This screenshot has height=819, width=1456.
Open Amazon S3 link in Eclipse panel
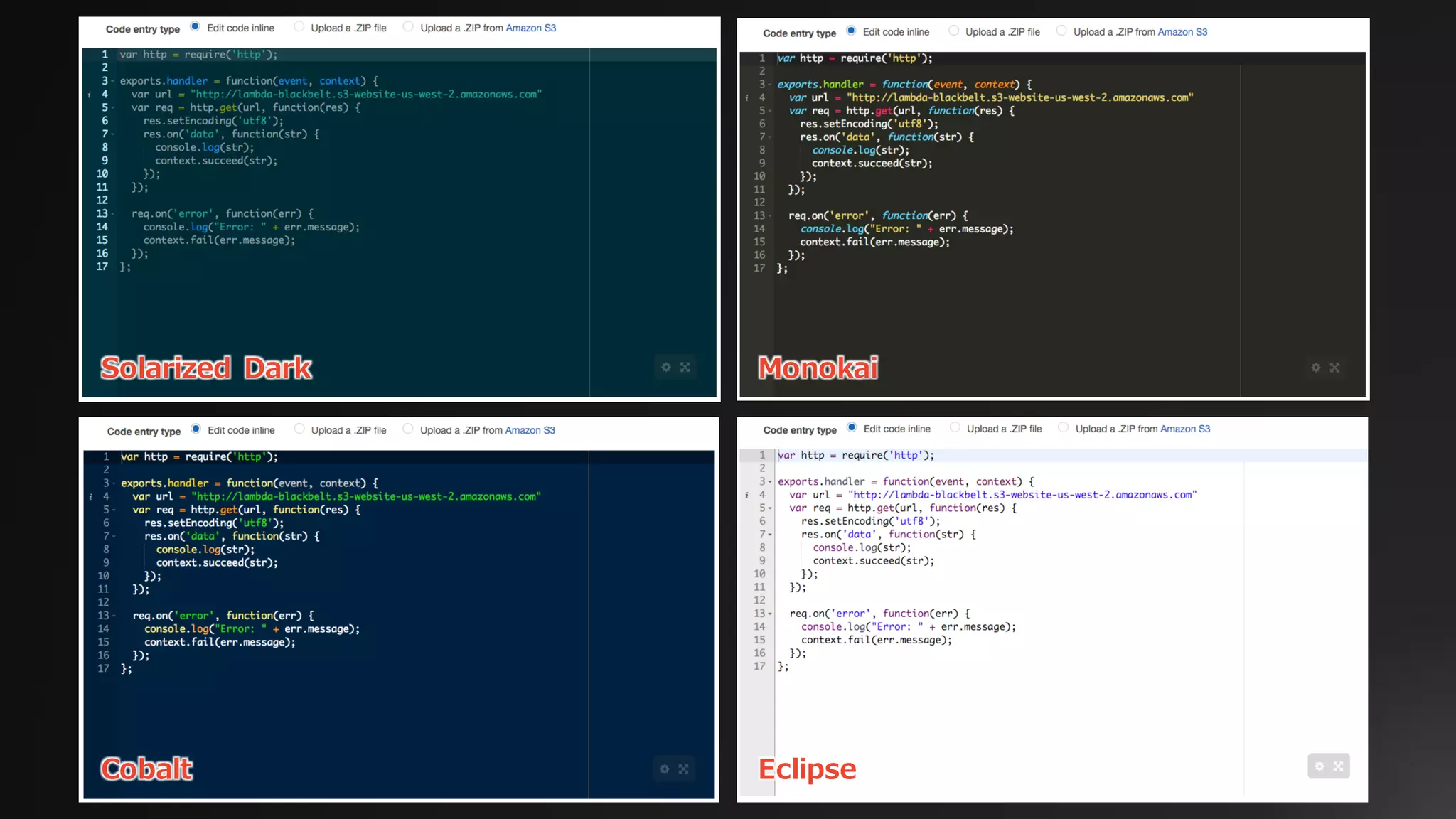[1184, 429]
